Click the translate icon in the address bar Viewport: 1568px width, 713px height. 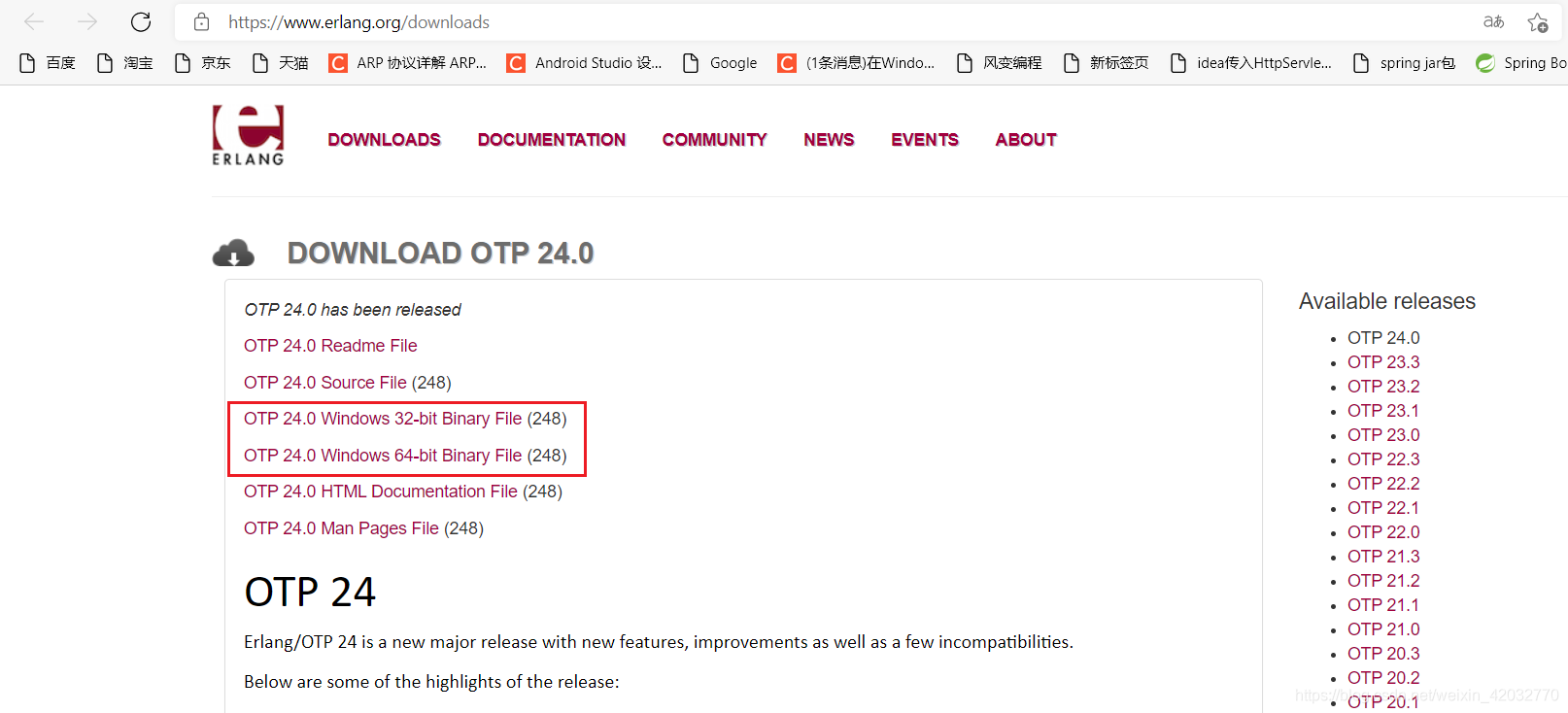1493,21
